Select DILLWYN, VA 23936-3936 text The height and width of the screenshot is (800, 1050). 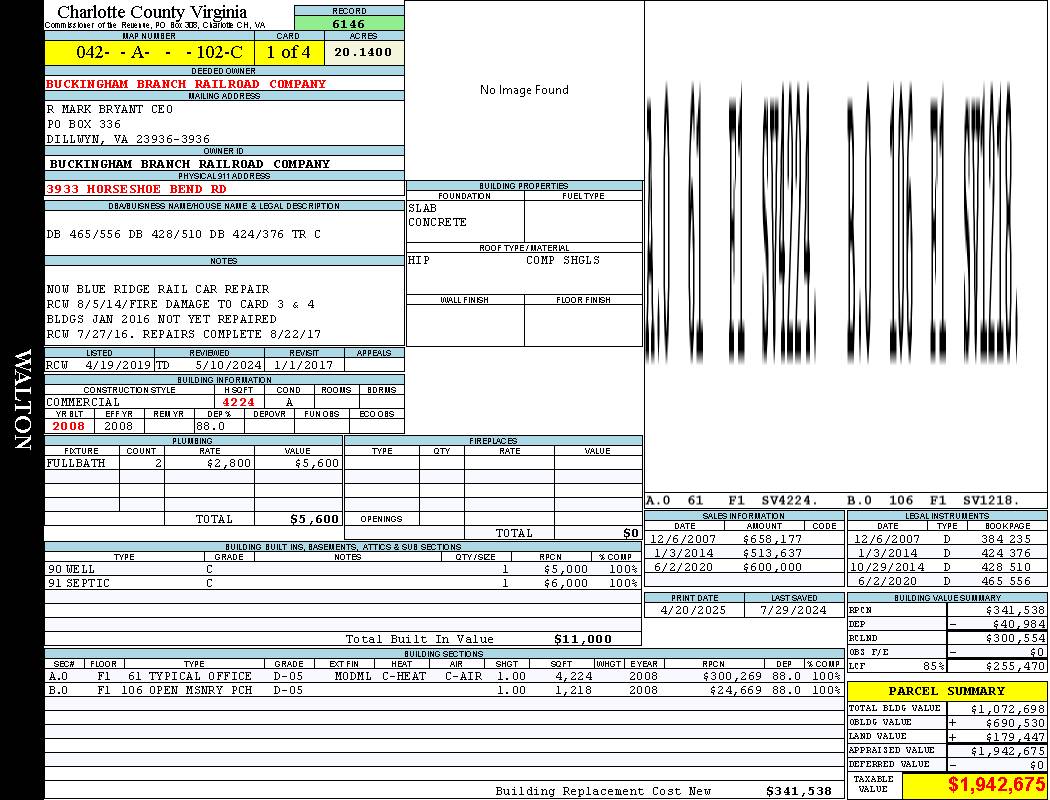(128, 139)
